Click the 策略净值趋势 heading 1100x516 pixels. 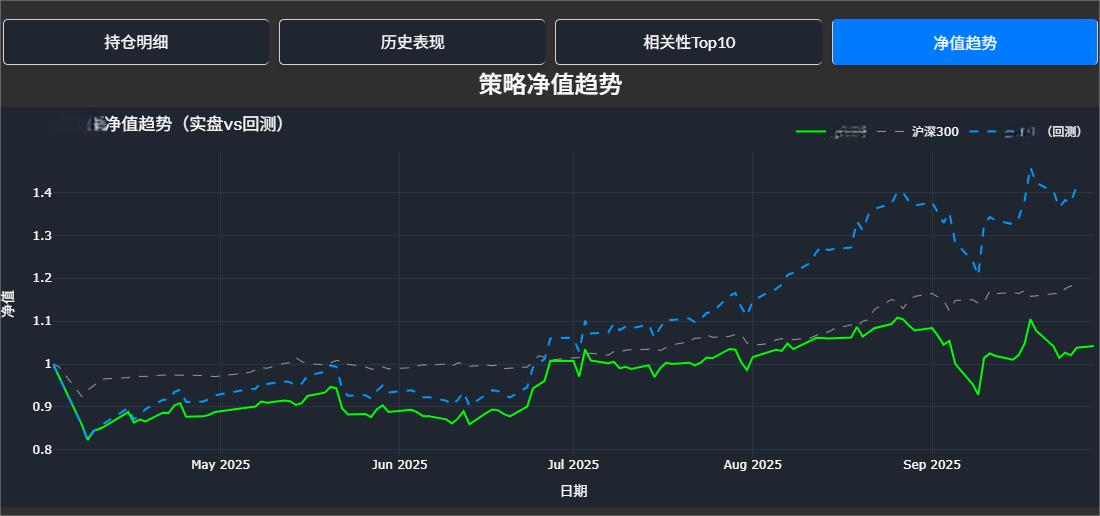tap(550, 85)
